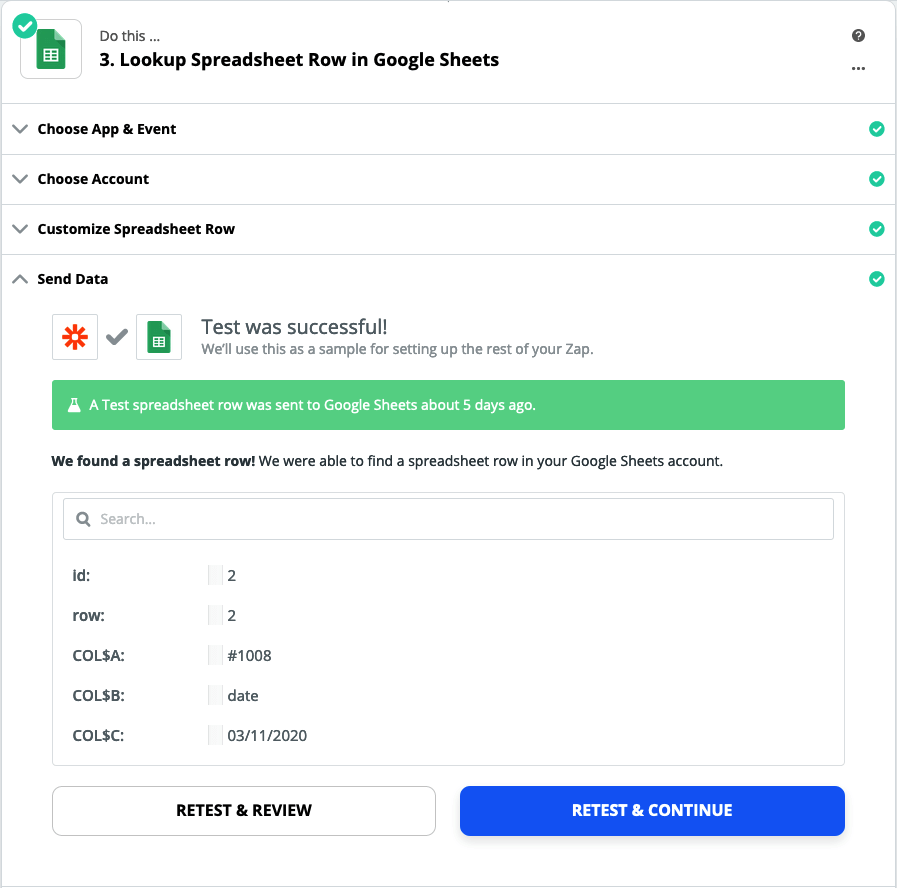Click the green Google Sheets icon beside checkmark
897x888 pixels.
(159, 337)
